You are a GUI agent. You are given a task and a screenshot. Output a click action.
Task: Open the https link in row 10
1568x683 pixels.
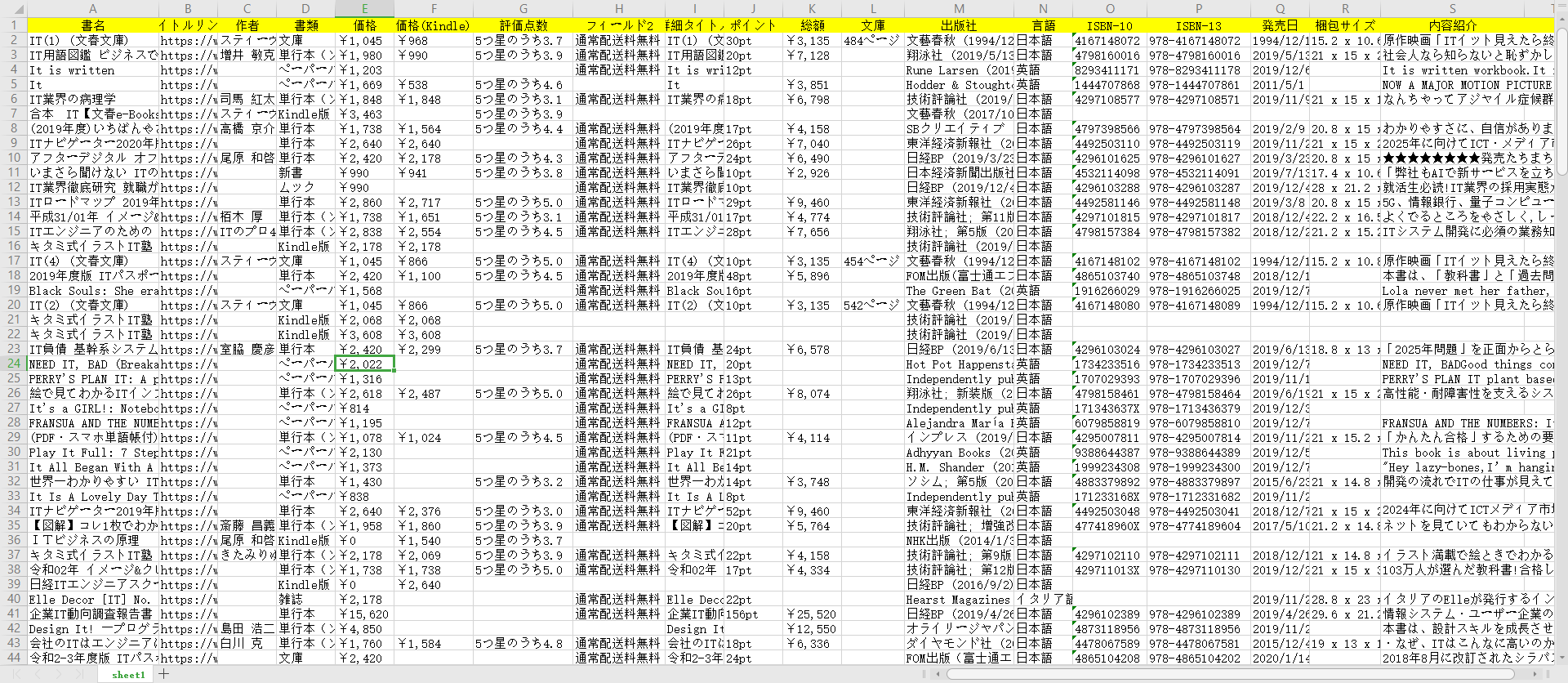(188, 158)
